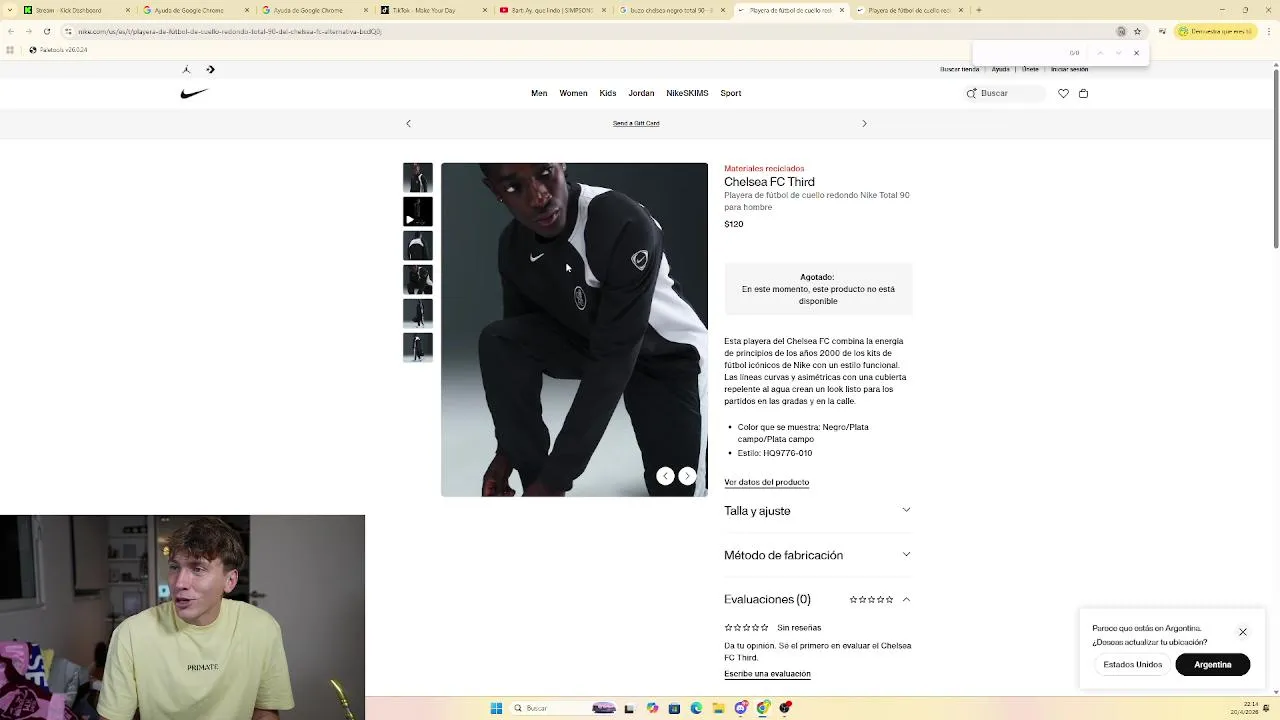Click the search magnifier in Buscar box

(971, 93)
